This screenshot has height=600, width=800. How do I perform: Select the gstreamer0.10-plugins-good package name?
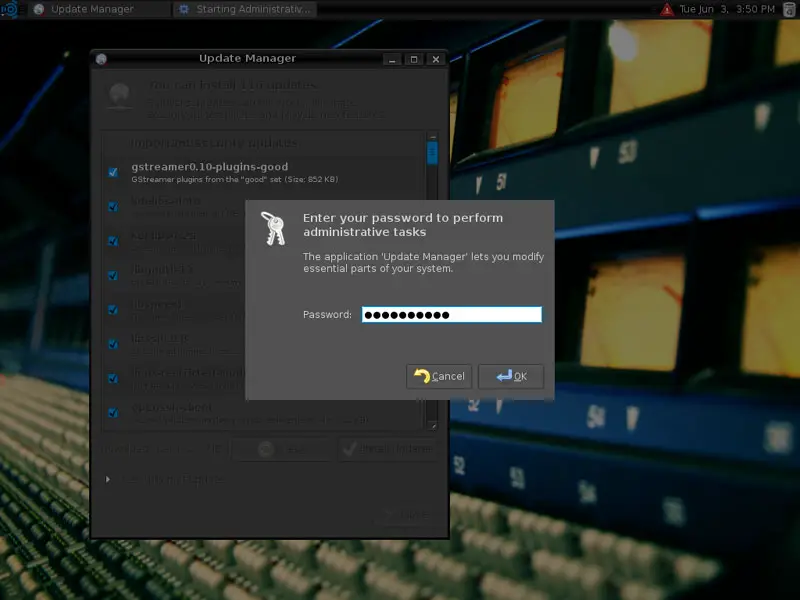pyautogui.click(x=210, y=167)
